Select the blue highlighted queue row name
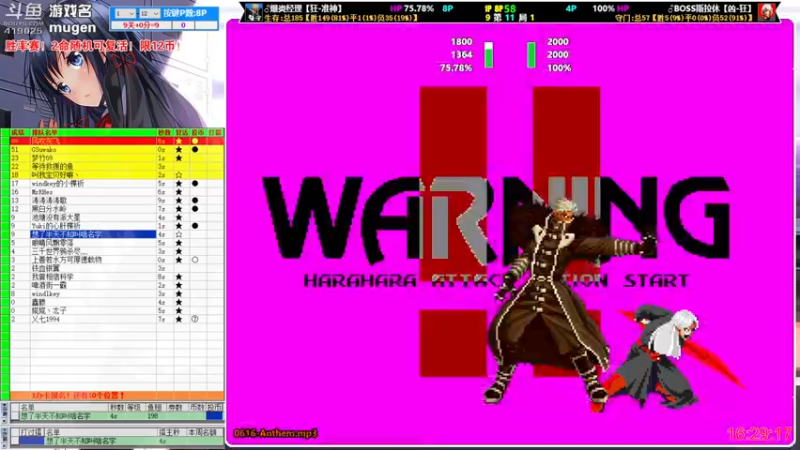 [93, 234]
